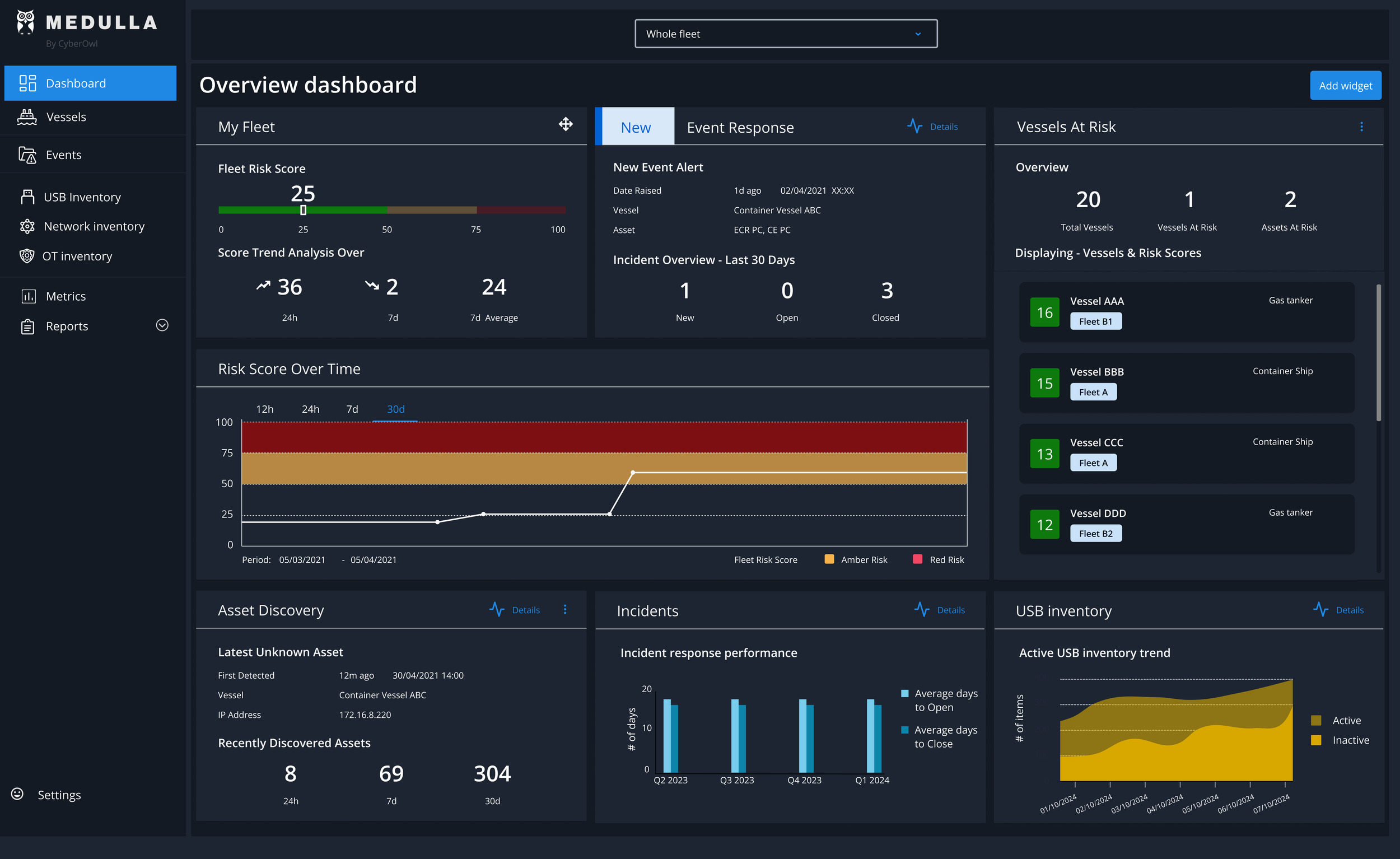The image size is (1400, 859).
Task: Click the USB Inventory sidebar icon
Action: pos(27,197)
